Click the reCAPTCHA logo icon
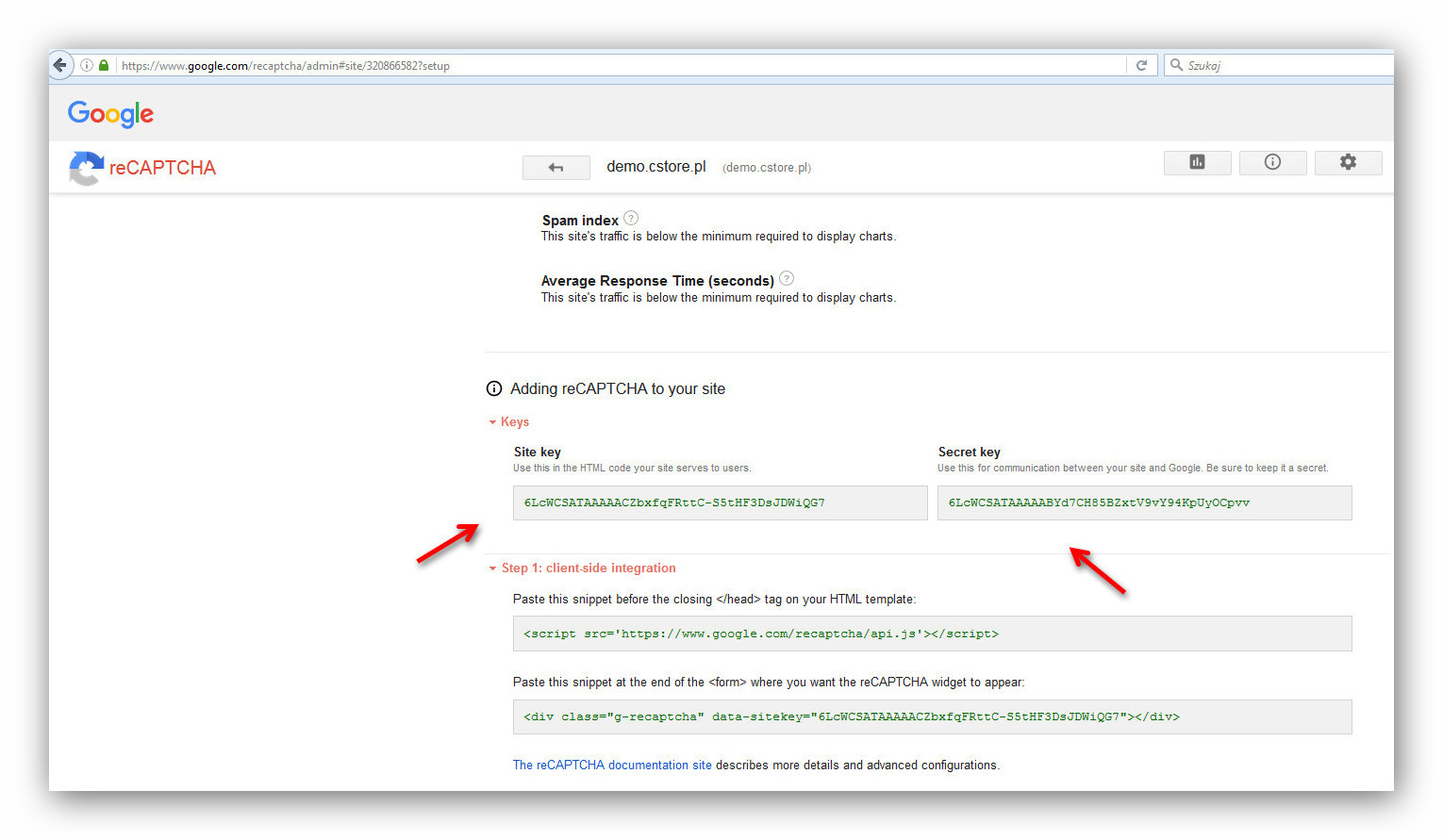1443x840 pixels. [x=86, y=168]
